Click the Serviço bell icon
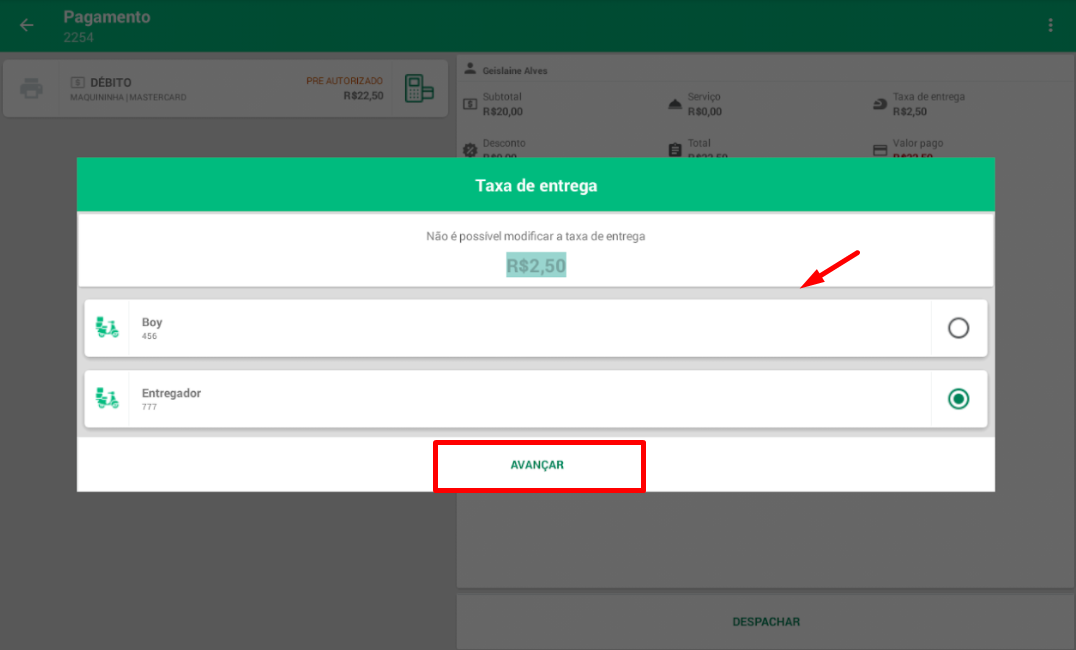 pos(675,104)
